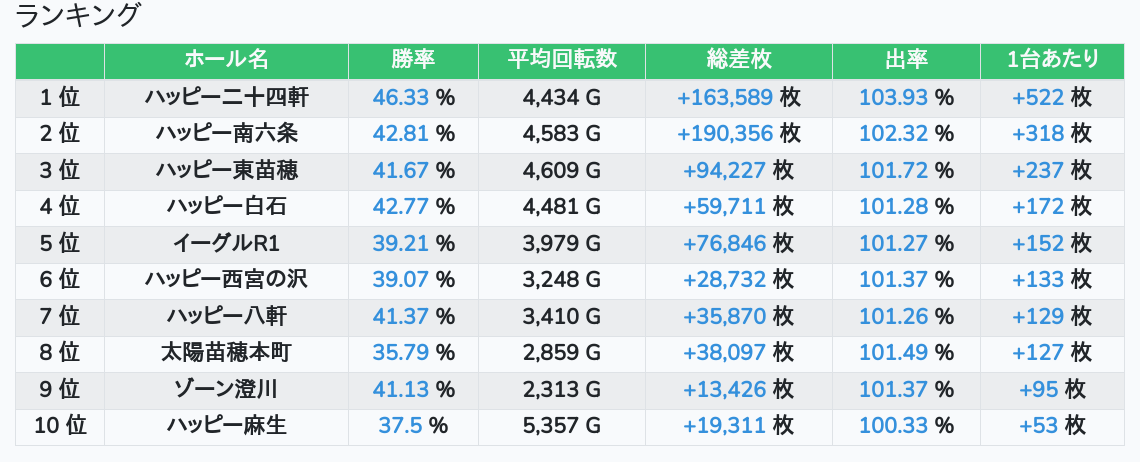The height and width of the screenshot is (462, 1140).
Task: Open the +28,732 total difference link
Action: pos(725,280)
